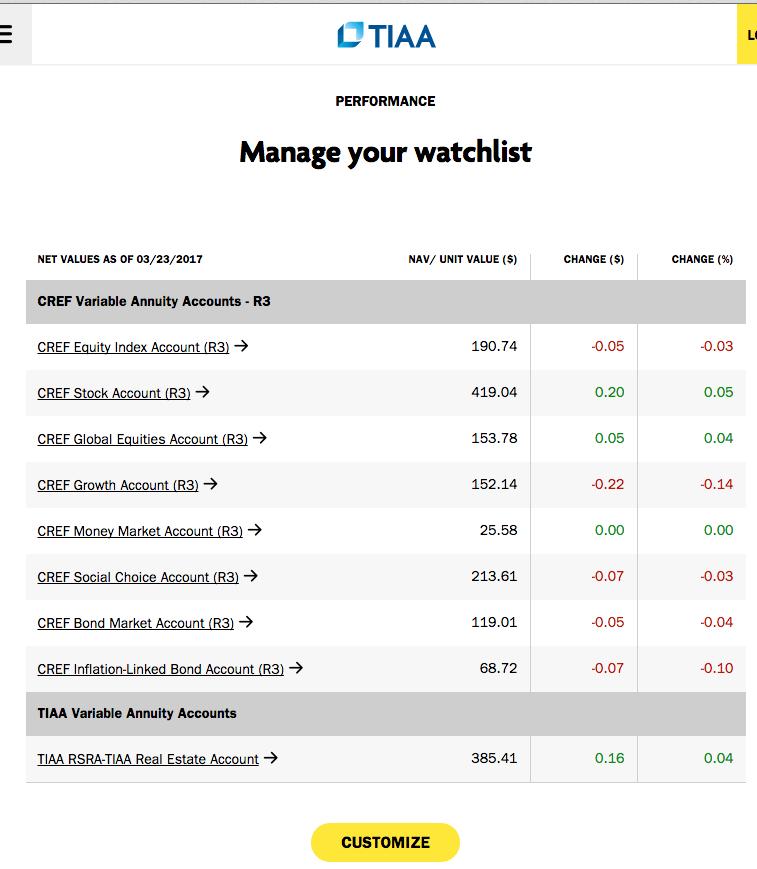The width and height of the screenshot is (757, 869).
Task: Open CREF Social Choice Account (R3) link
Action: [138, 577]
